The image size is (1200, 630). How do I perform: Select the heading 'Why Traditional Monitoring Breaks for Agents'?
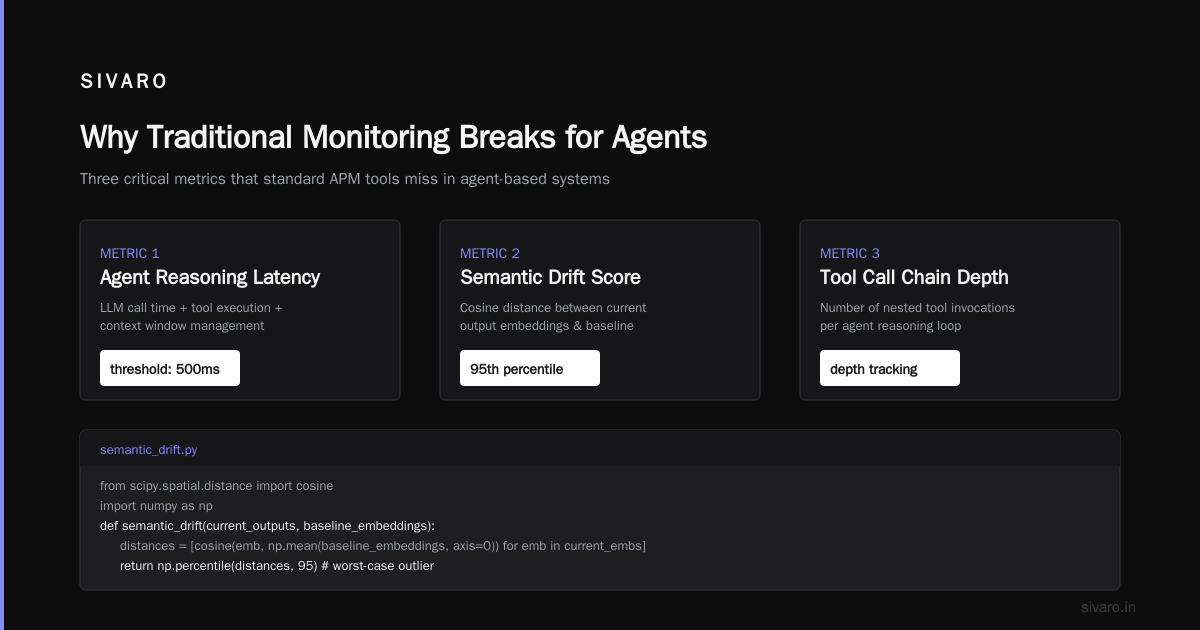[x=393, y=137]
